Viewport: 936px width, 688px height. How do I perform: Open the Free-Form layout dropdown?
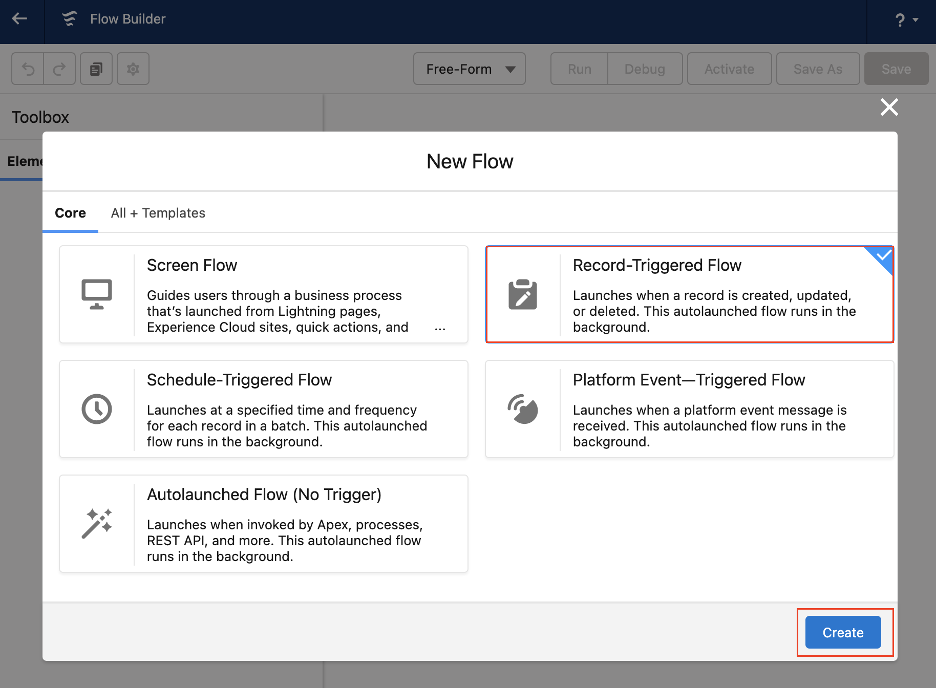(x=469, y=68)
